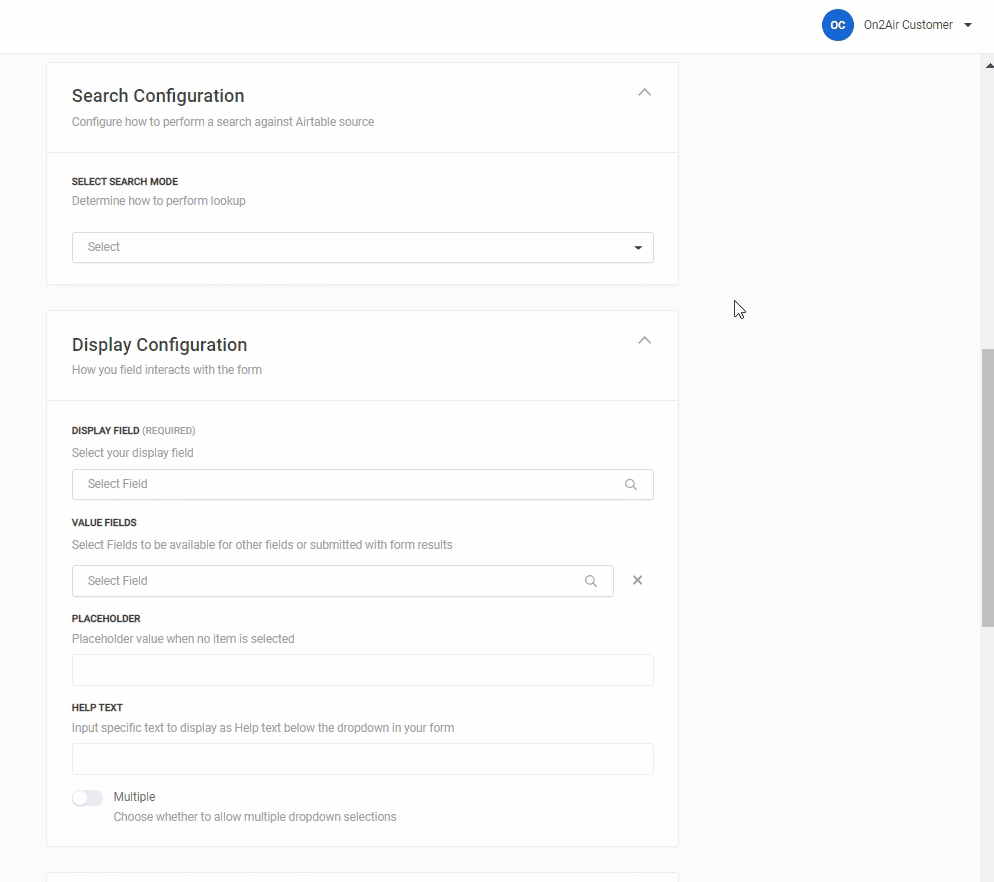
Task: Click the Multiple toggle label text
Action: click(x=134, y=797)
